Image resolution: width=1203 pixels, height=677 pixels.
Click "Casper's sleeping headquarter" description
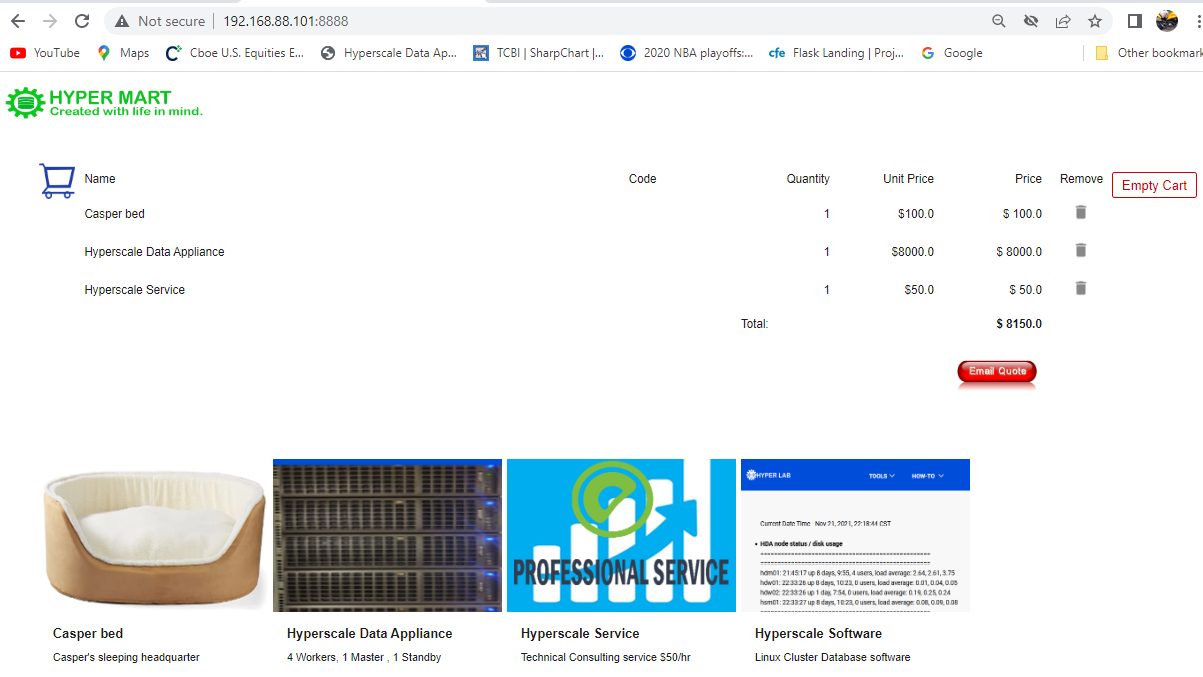(126, 657)
